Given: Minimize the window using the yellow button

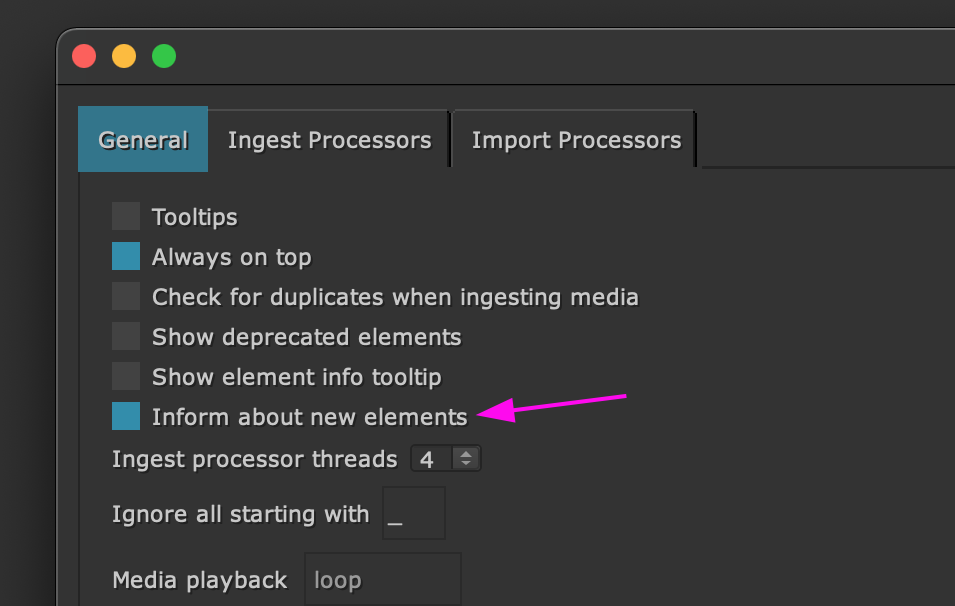Looking at the screenshot, I should tap(124, 56).
